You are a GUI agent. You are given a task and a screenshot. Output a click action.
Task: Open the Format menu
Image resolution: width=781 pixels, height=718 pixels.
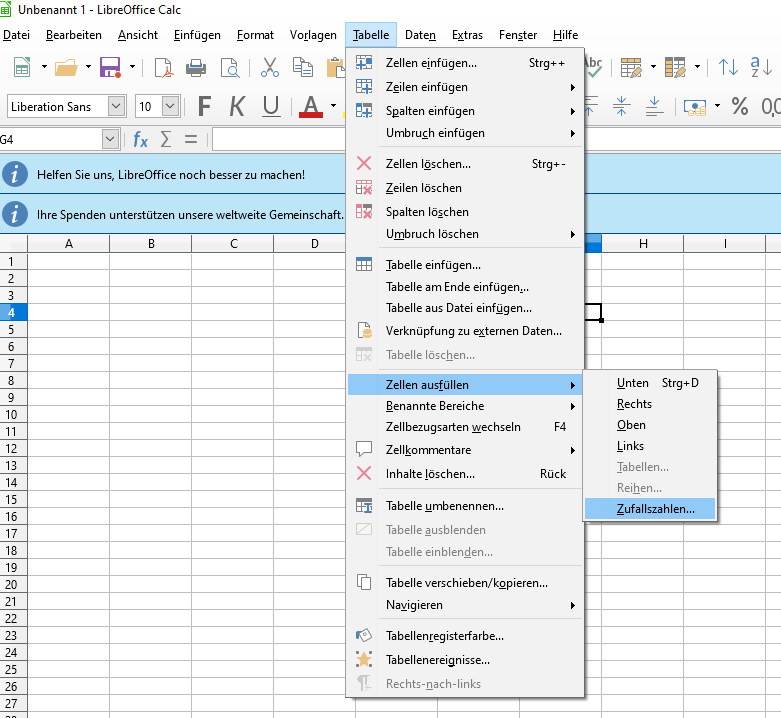tap(255, 35)
